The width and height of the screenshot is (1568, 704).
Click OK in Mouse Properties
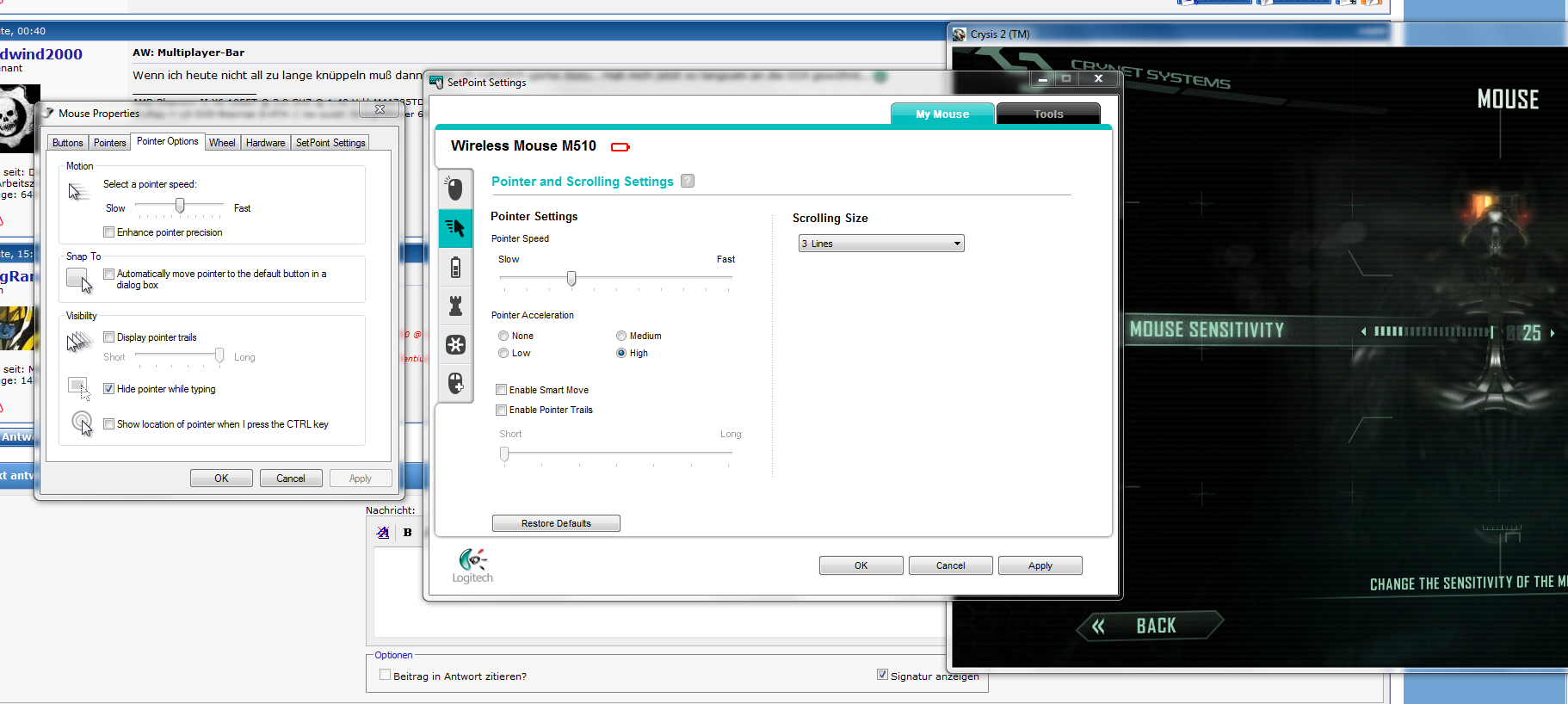tap(221, 479)
